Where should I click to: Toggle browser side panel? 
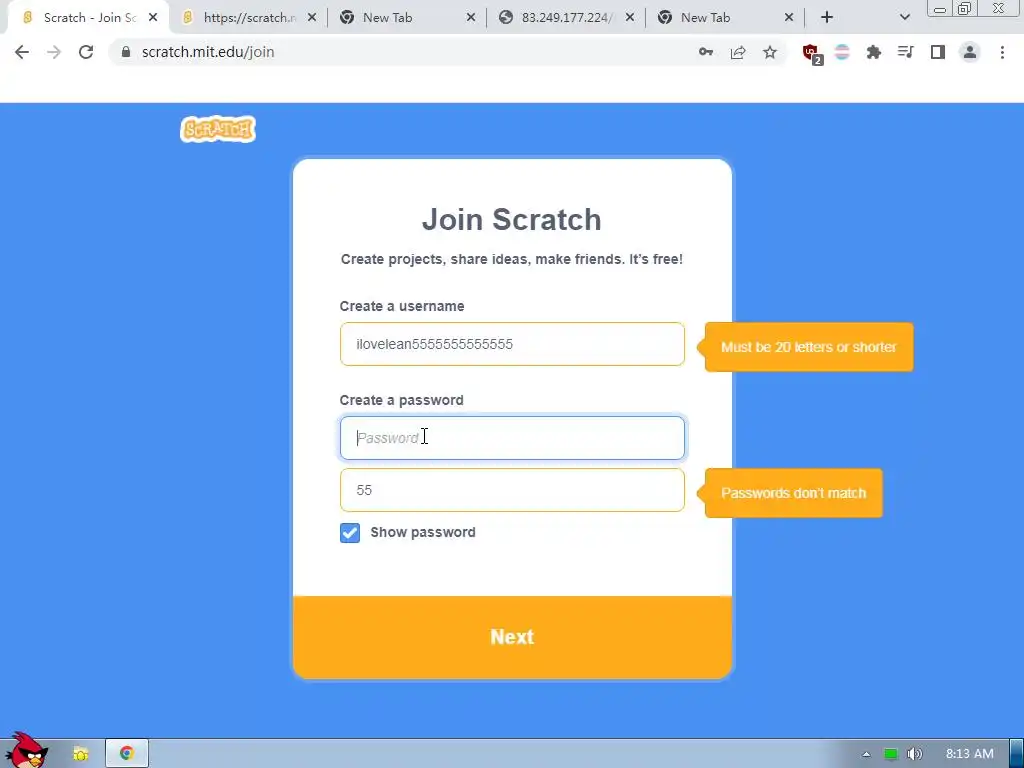938,52
